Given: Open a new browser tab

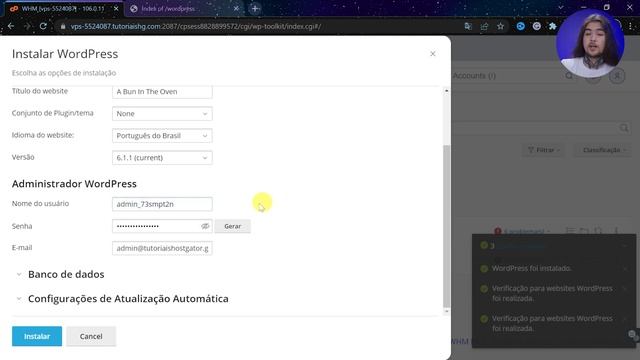Looking at the screenshot, I should tap(255, 9).
